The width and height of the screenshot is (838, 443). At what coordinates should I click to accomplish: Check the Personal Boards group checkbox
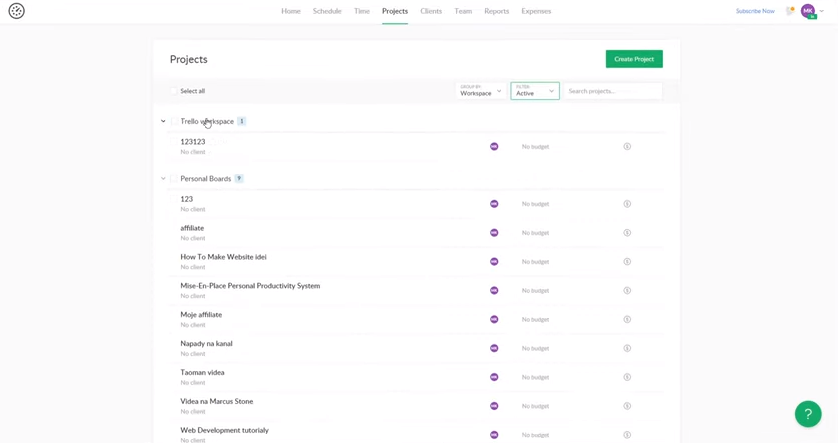(x=174, y=179)
